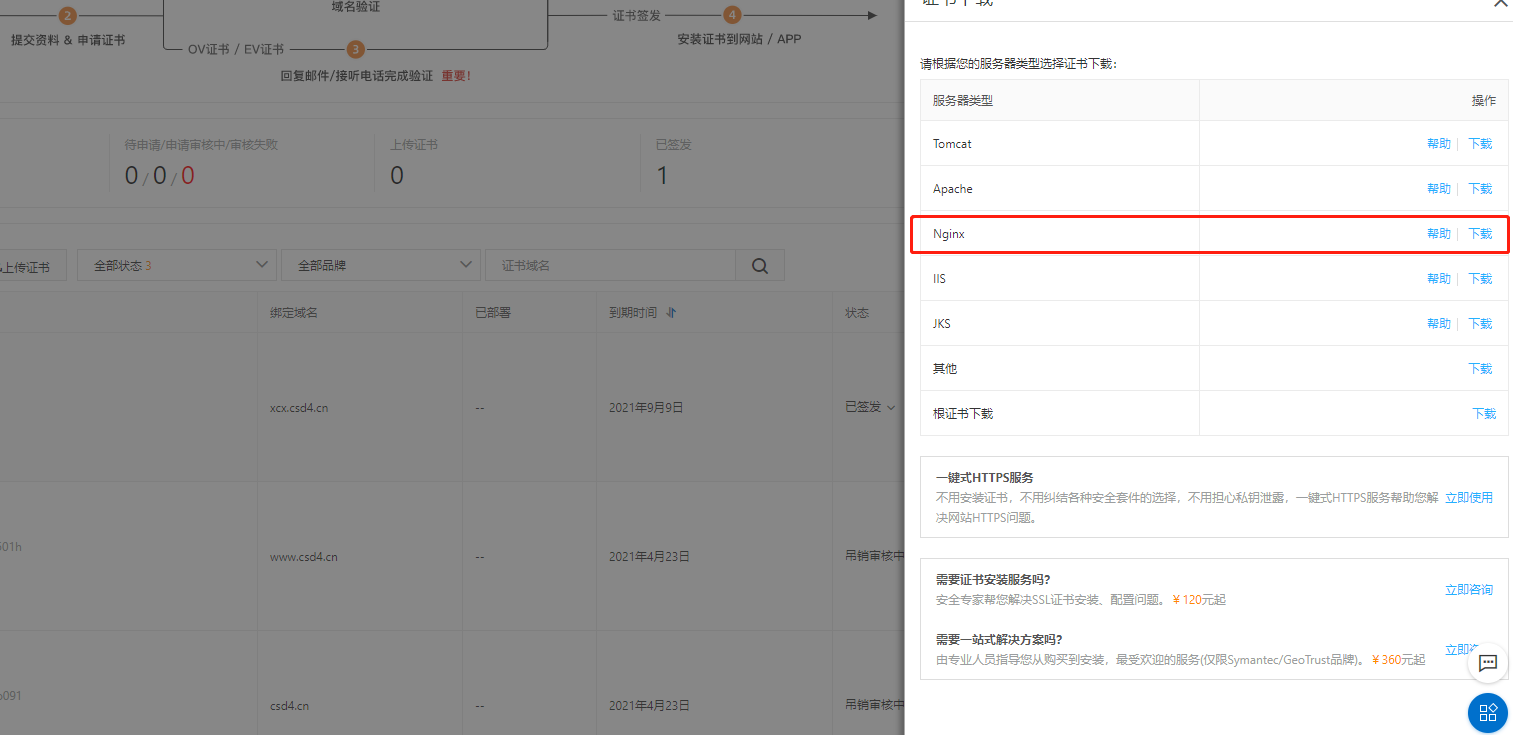
Task: Open the customer service chat bubble icon
Action: coord(1487,663)
